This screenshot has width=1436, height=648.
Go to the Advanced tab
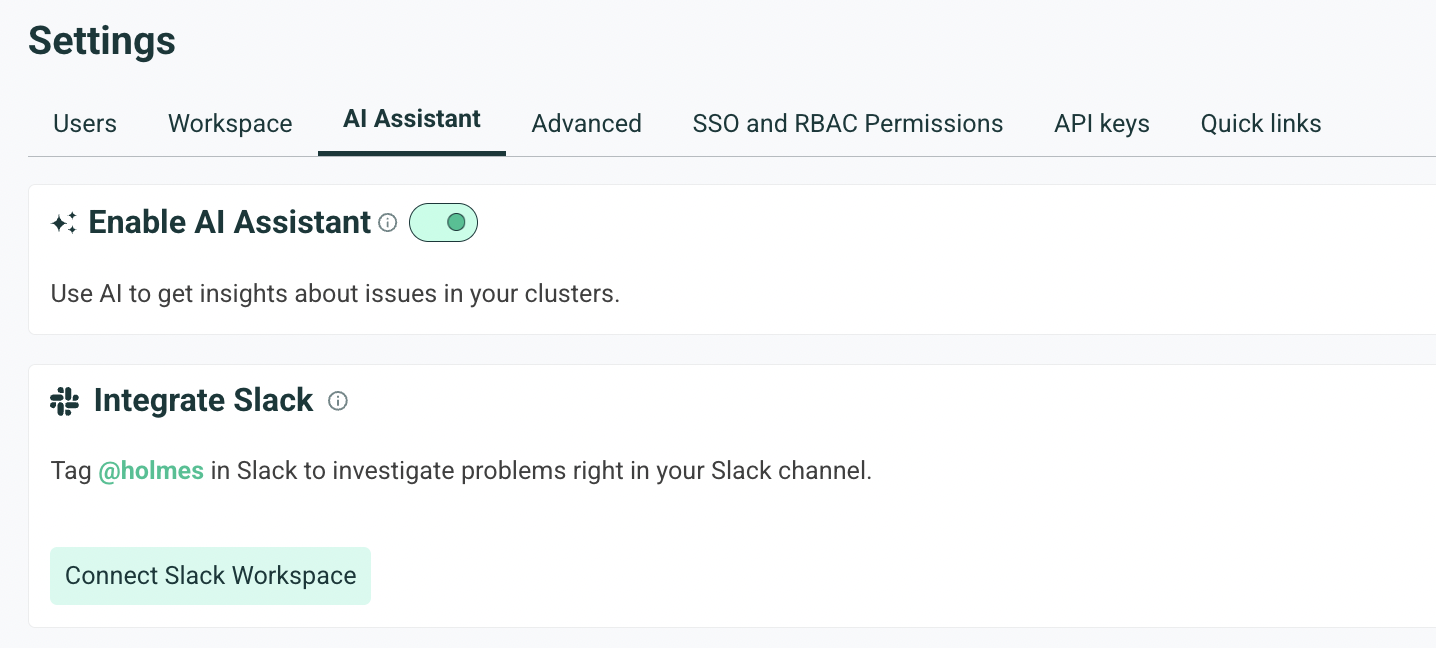[x=587, y=124]
